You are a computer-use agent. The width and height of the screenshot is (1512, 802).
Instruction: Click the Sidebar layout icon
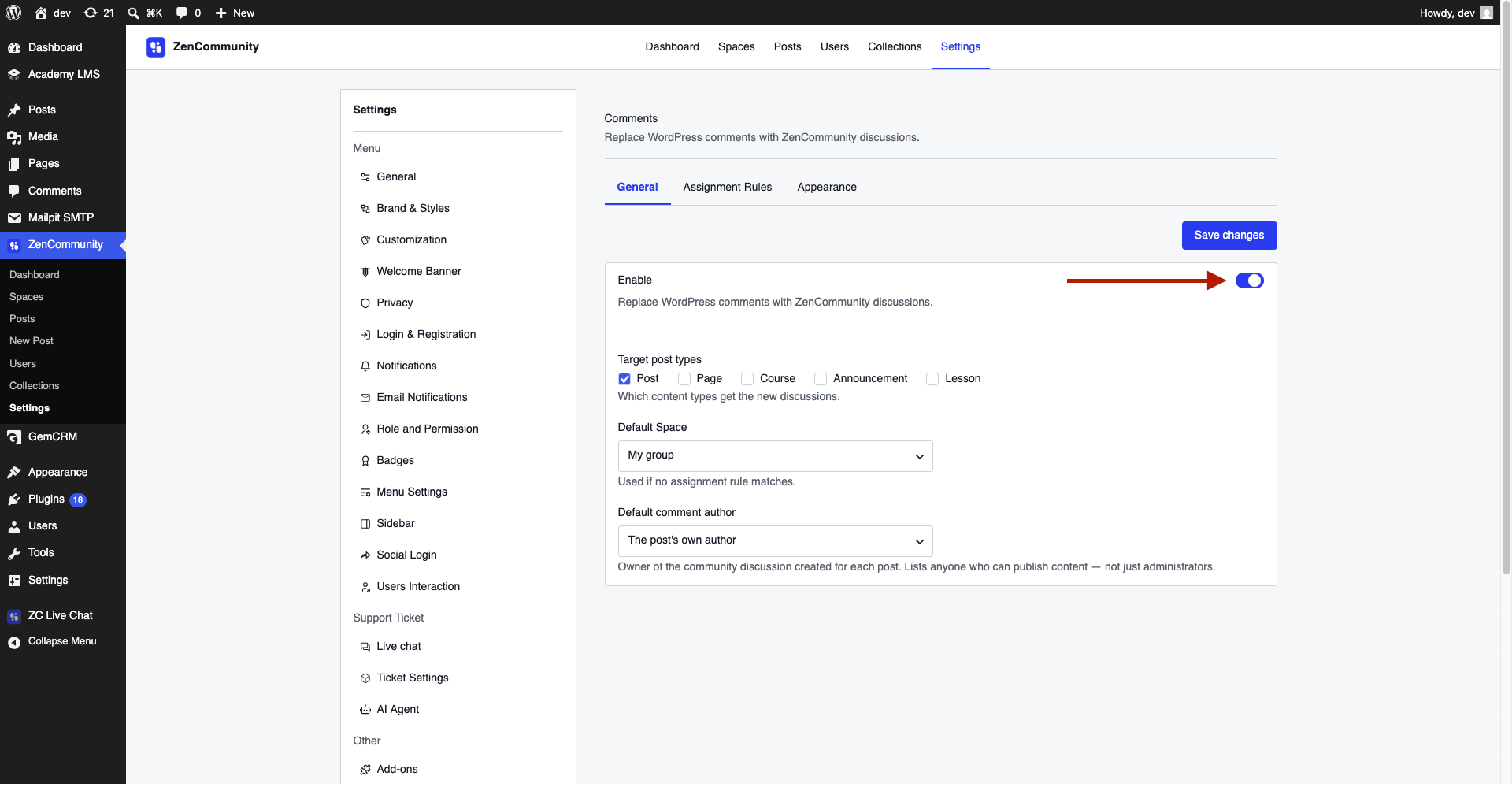tap(365, 524)
